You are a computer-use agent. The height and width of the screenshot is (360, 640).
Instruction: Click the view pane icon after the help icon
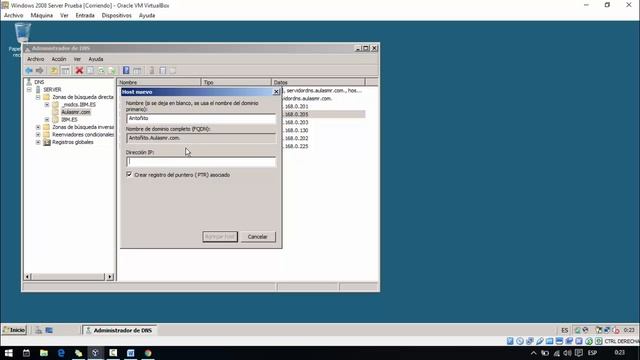click(137, 71)
